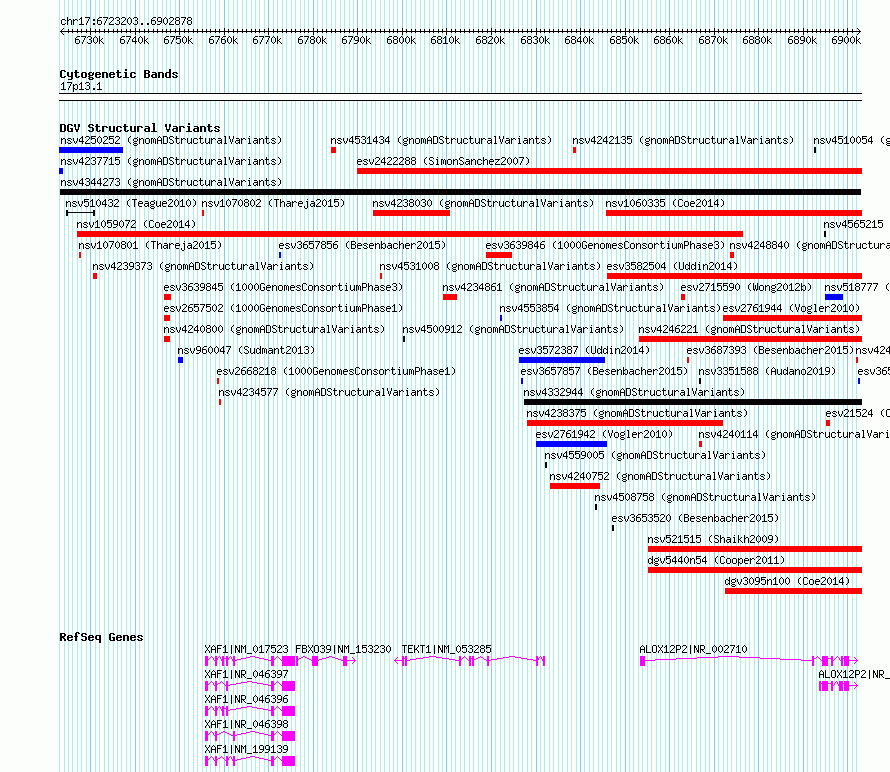This screenshot has width=890, height=772.
Task: Open nsv4500912 gnomAD variant label
Action: coord(513,329)
